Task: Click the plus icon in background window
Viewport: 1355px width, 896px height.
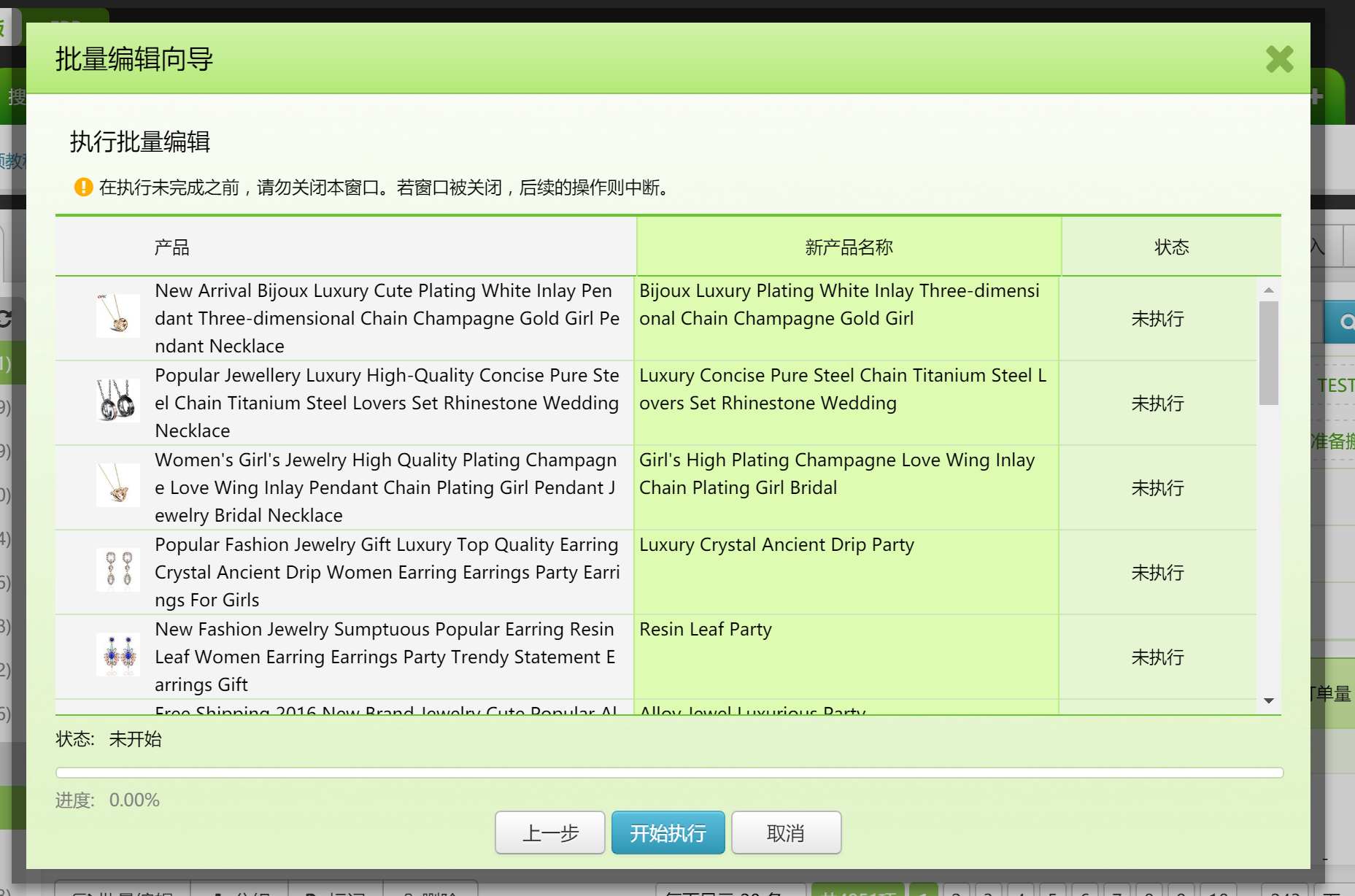Action: (1316, 96)
